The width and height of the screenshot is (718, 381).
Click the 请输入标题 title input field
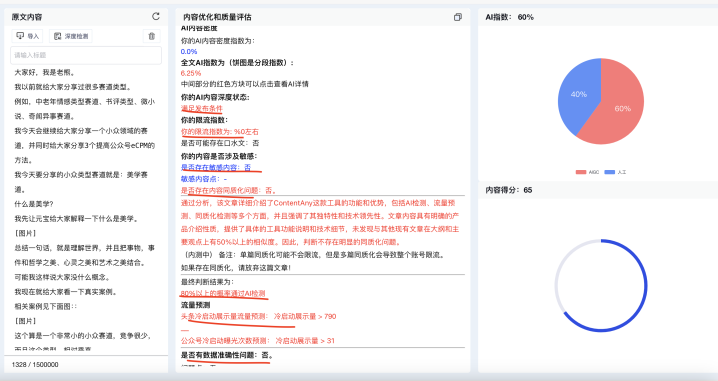click(86, 55)
